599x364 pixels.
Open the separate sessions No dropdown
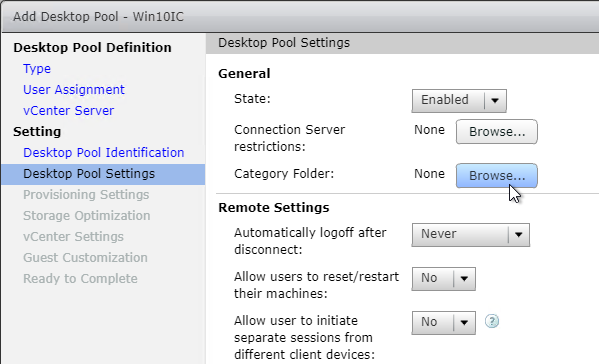[444, 322]
